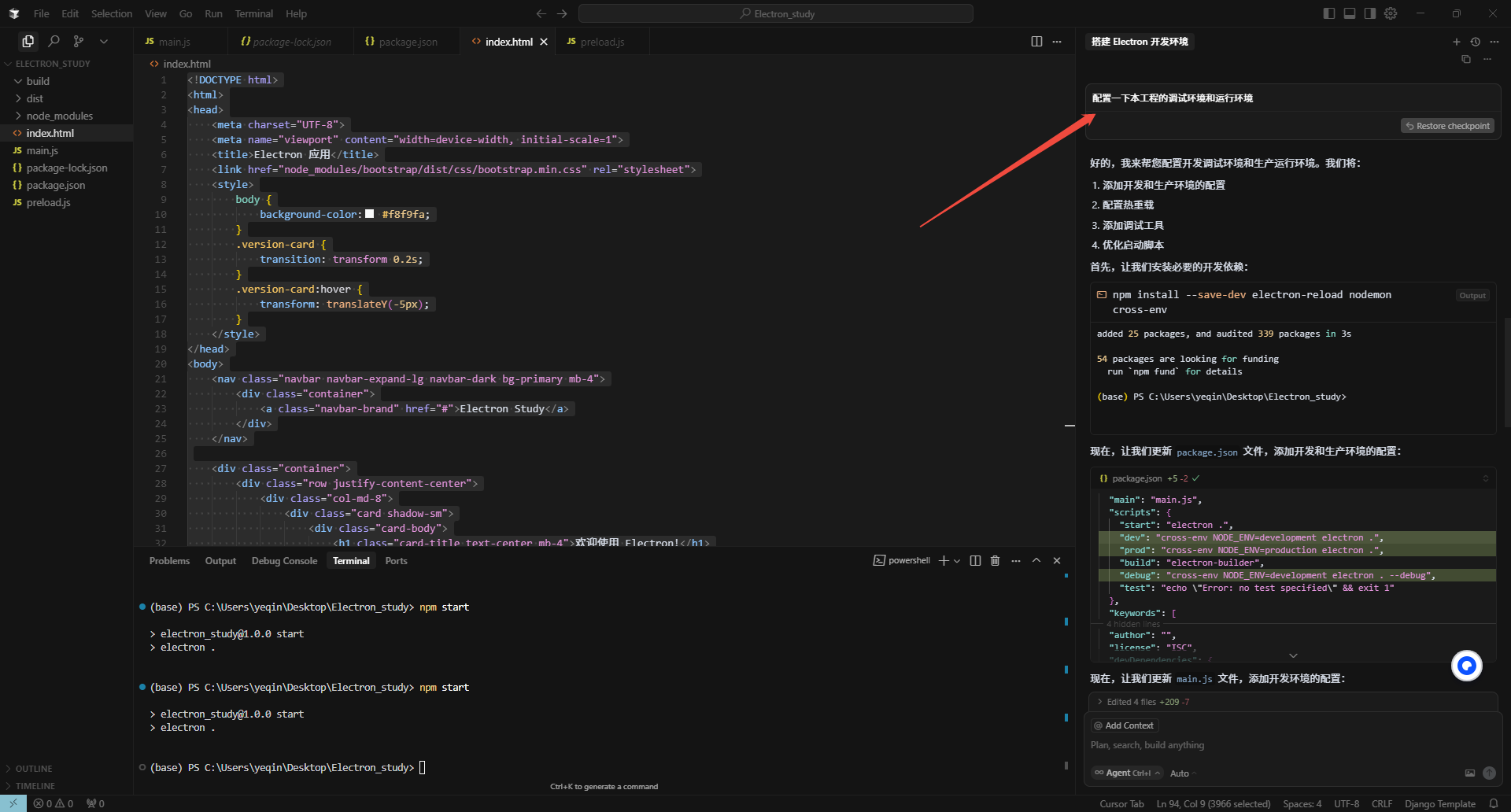This screenshot has width=1511, height=812.
Task: Click the Add Context button
Action: click(1124, 725)
